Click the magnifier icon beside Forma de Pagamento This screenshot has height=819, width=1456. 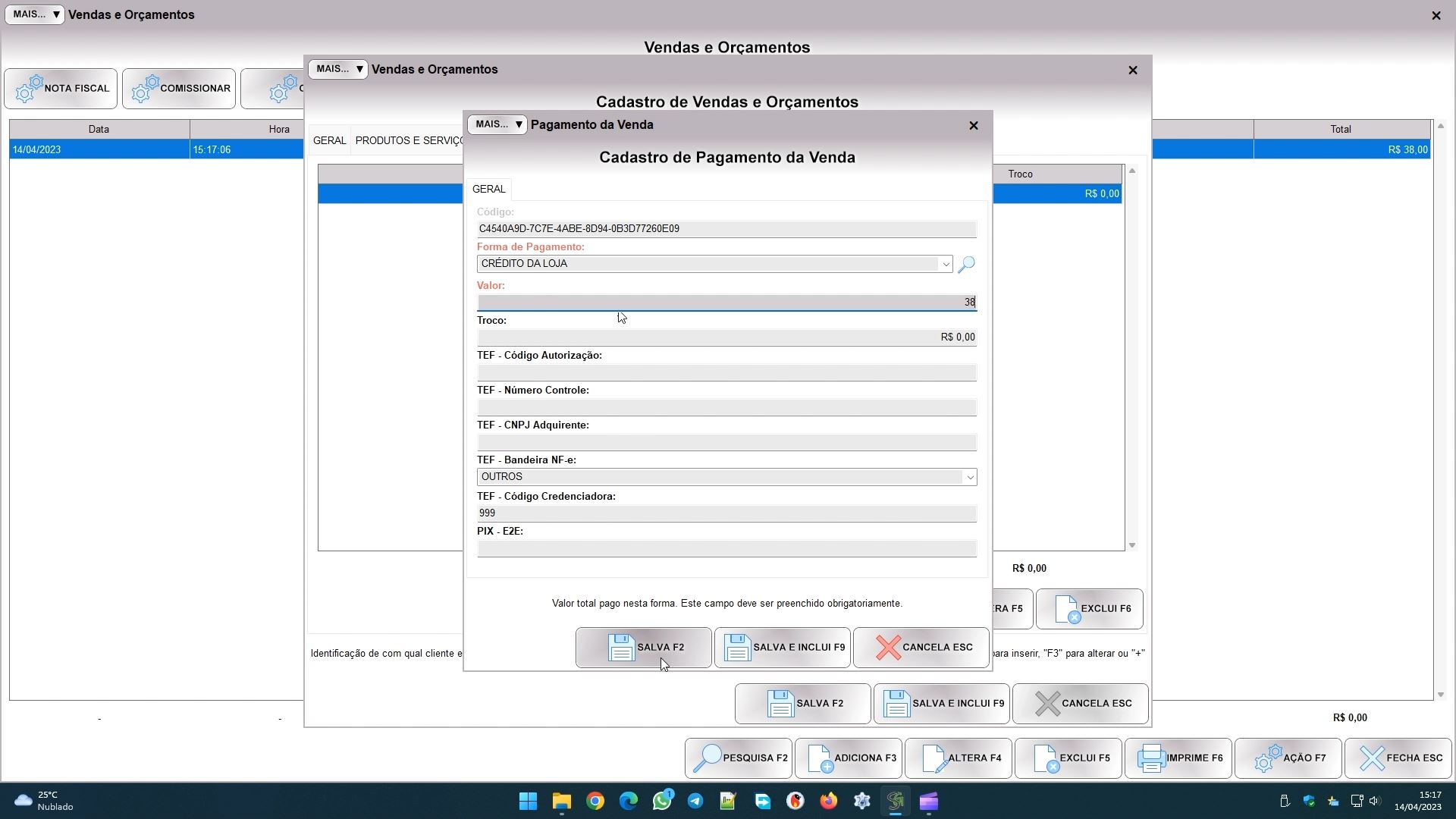966,264
